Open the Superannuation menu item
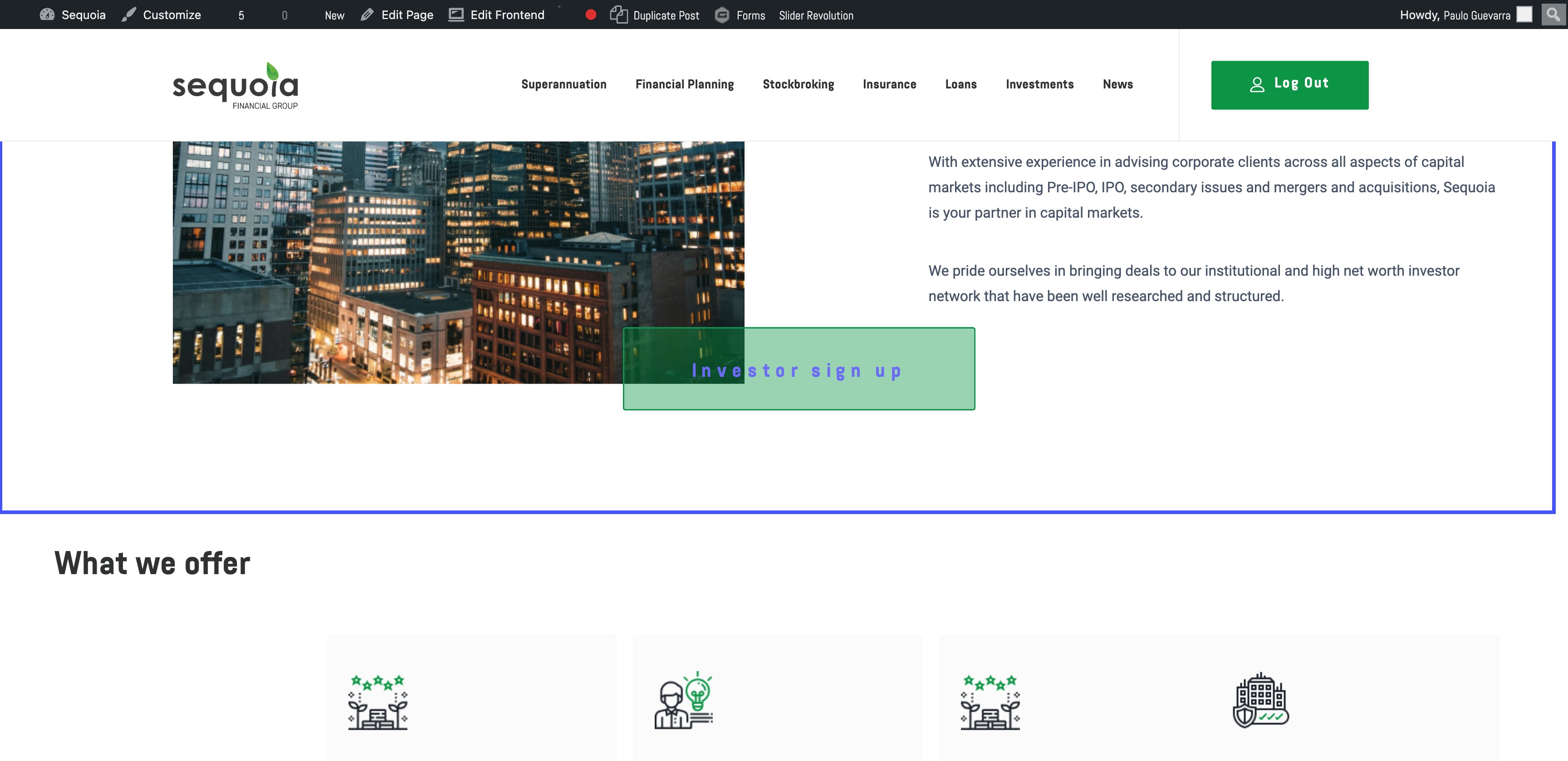 [x=563, y=84]
